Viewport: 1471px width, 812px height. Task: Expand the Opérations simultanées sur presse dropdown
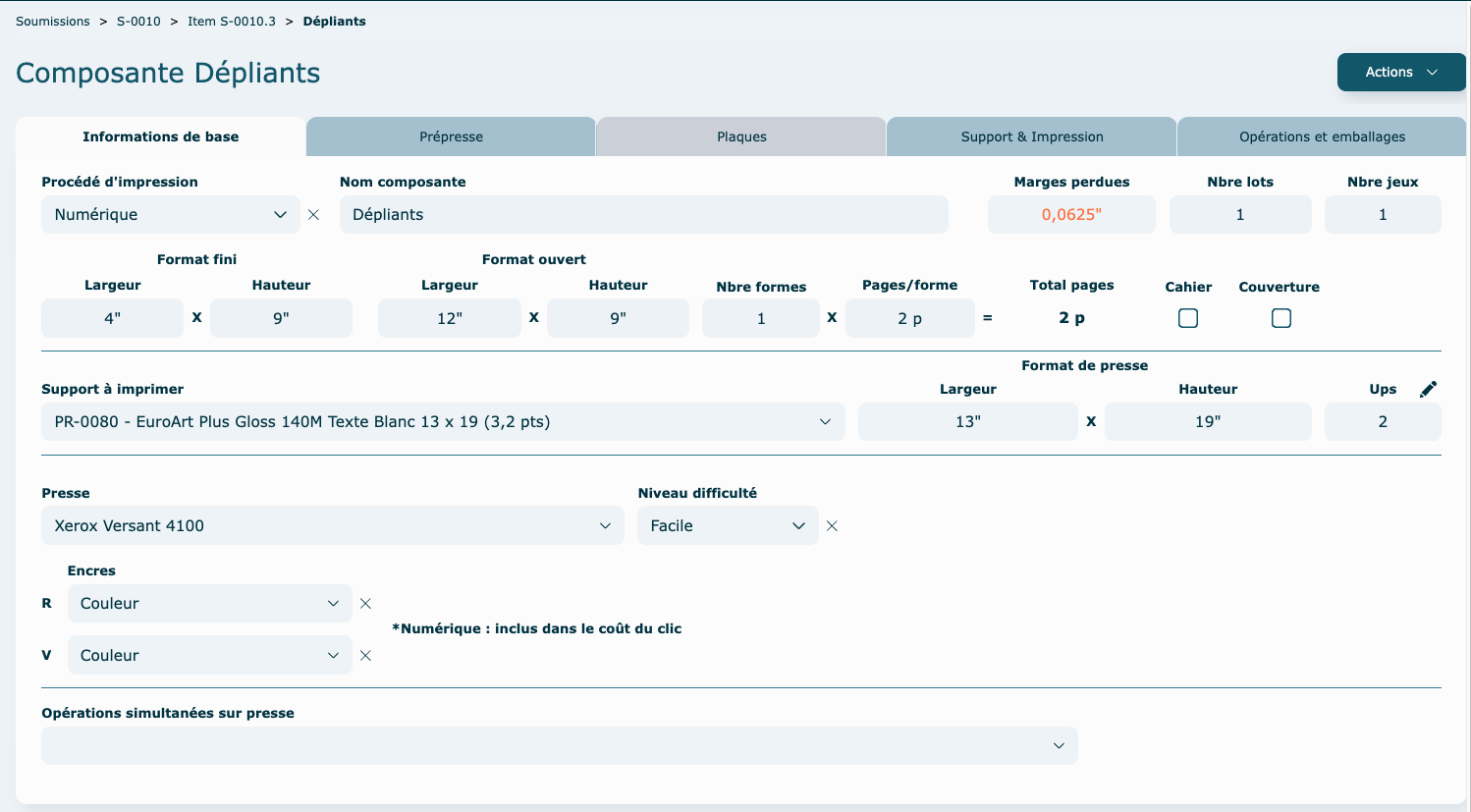(559, 746)
